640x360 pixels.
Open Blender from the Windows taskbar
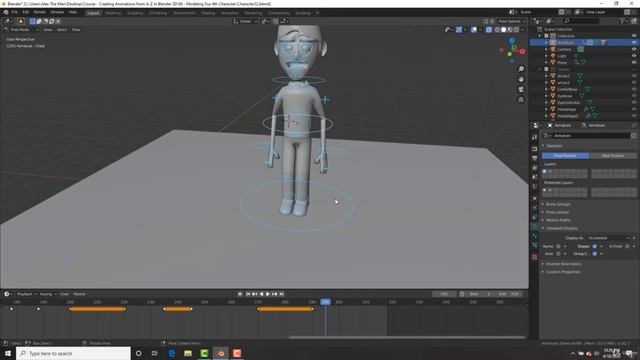tap(221, 353)
